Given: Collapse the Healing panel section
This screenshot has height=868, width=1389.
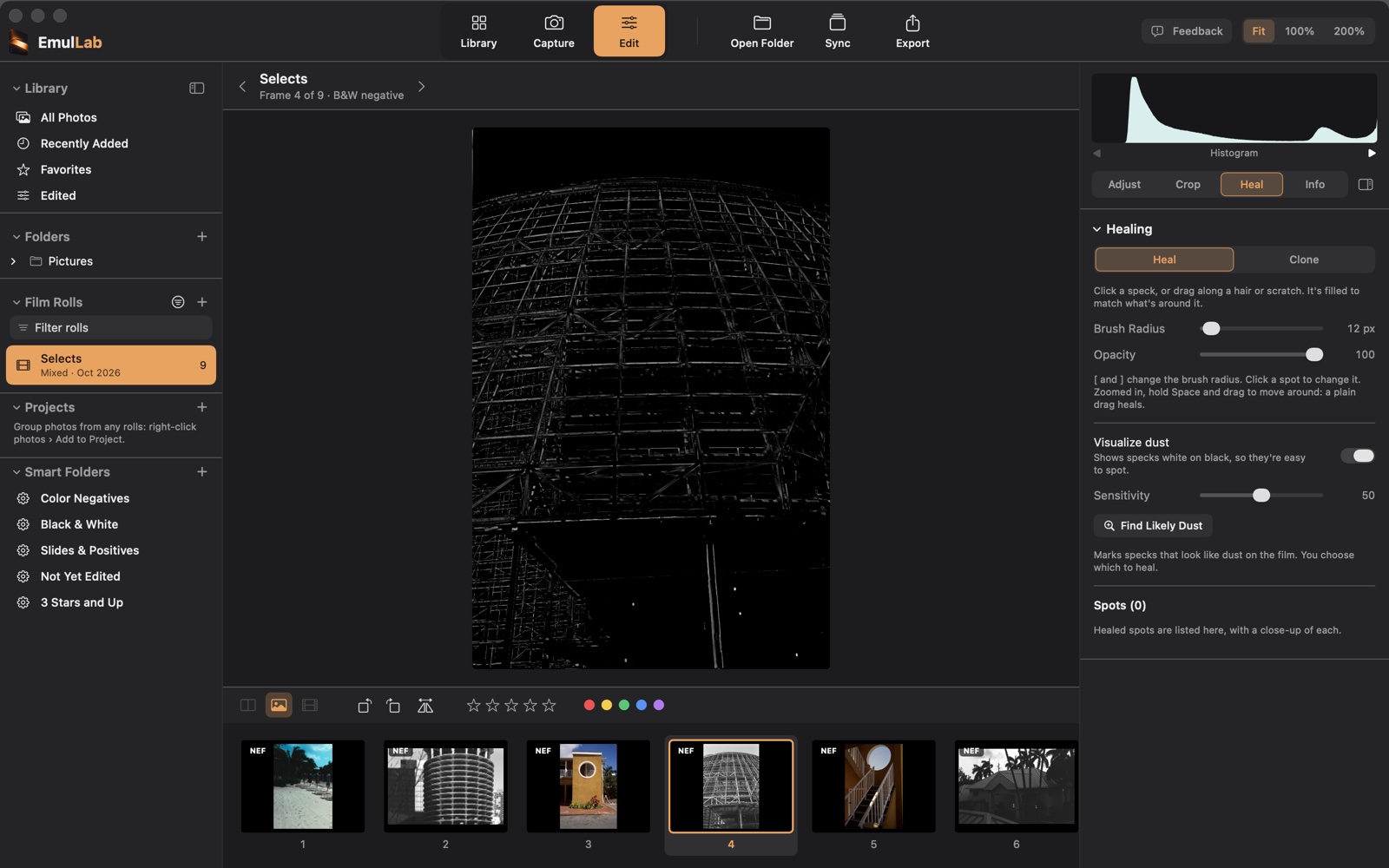Looking at the screenshot, I should 1097,229.
